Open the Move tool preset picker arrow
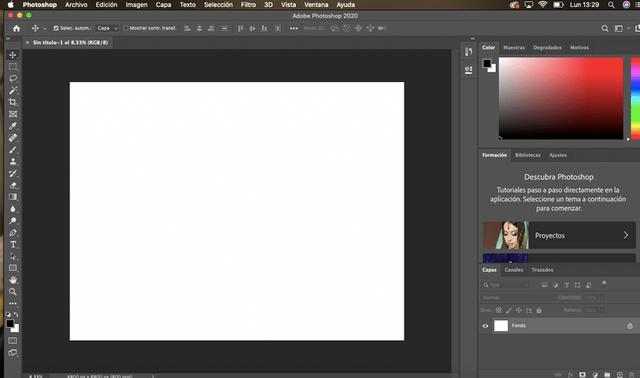This screenshot has width=640, height=378. (x=44, y=28)
